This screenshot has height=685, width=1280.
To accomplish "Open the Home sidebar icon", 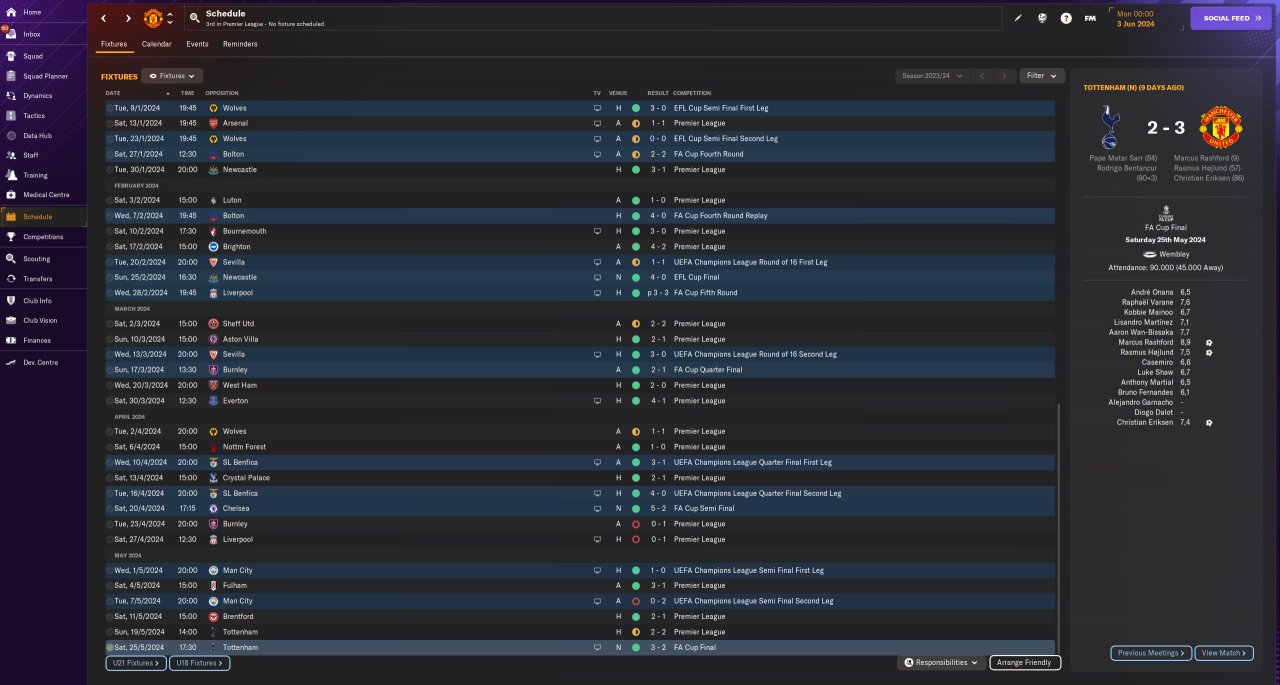I will [x=11, y=12].
